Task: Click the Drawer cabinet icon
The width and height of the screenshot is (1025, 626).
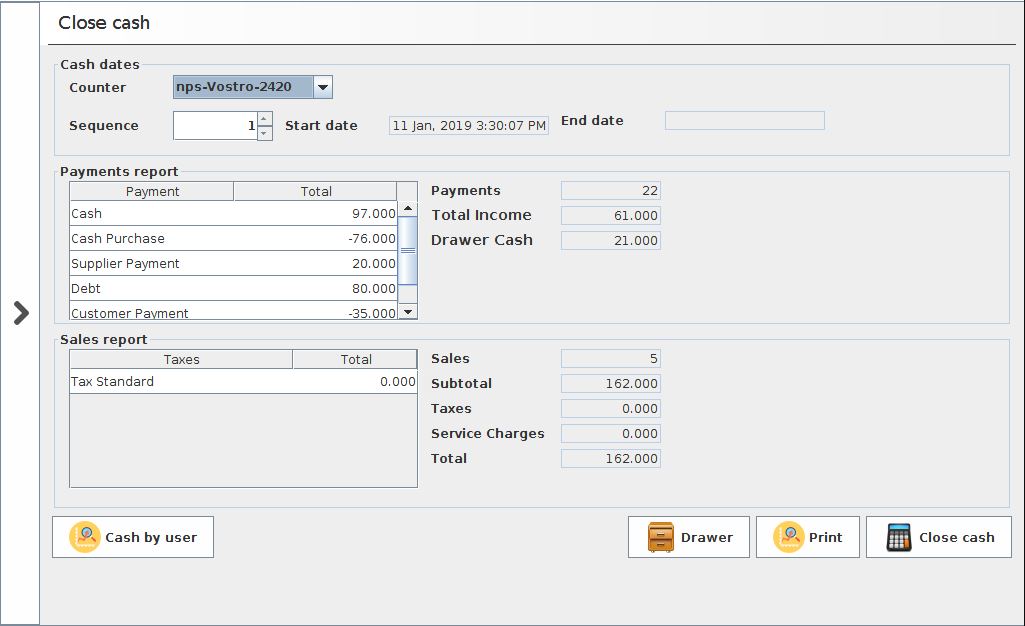Action: (x=661, y=537)
